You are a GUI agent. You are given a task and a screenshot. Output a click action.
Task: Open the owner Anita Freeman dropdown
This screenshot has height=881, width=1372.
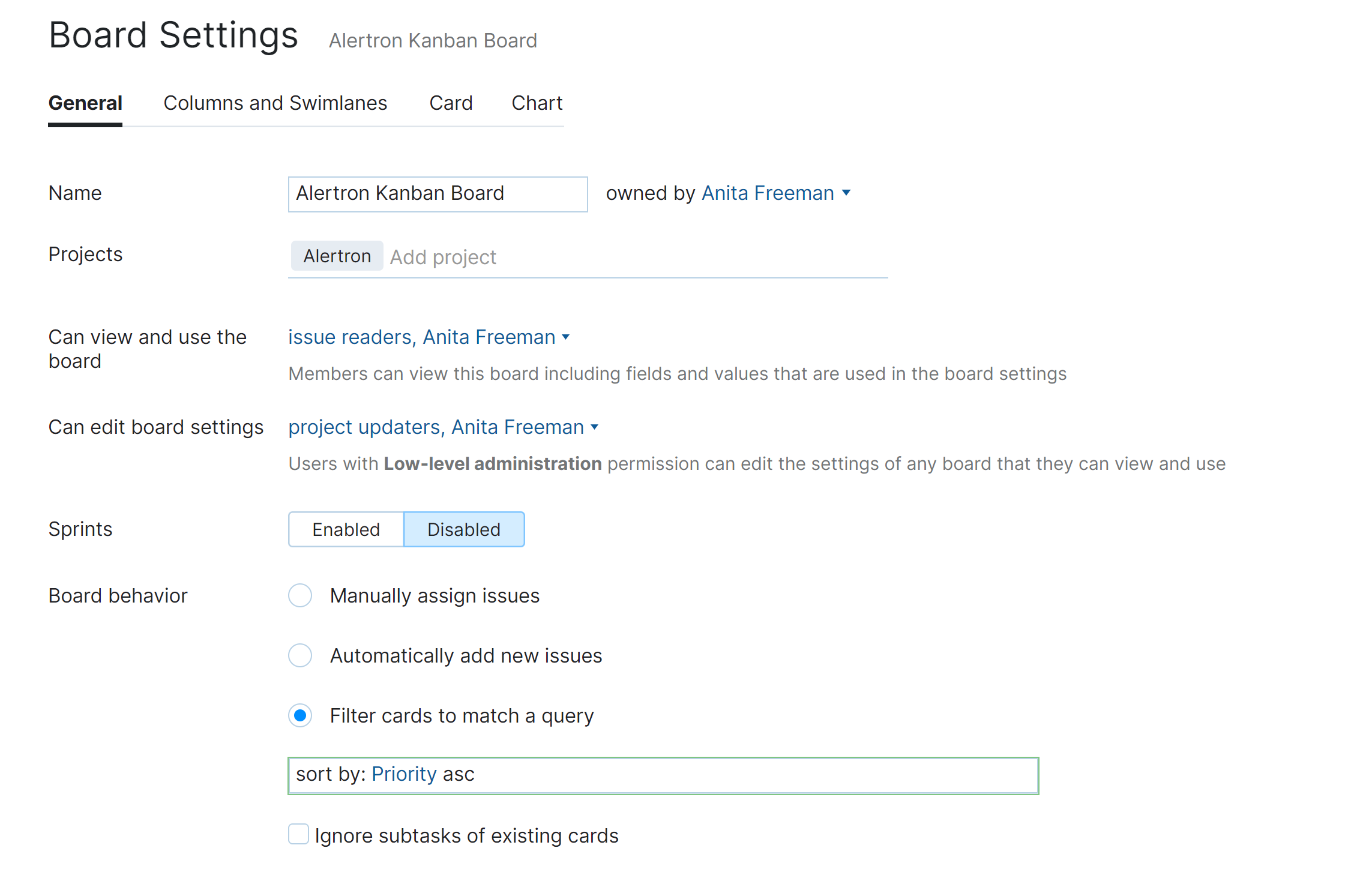[x=767, y=193]
